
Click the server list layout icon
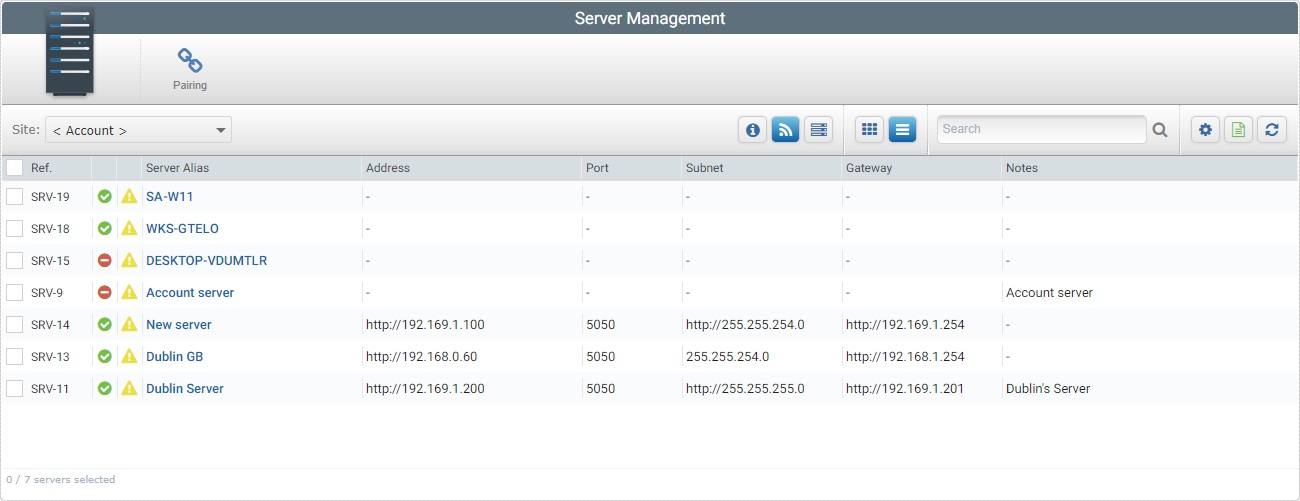(x=819, y=129)
